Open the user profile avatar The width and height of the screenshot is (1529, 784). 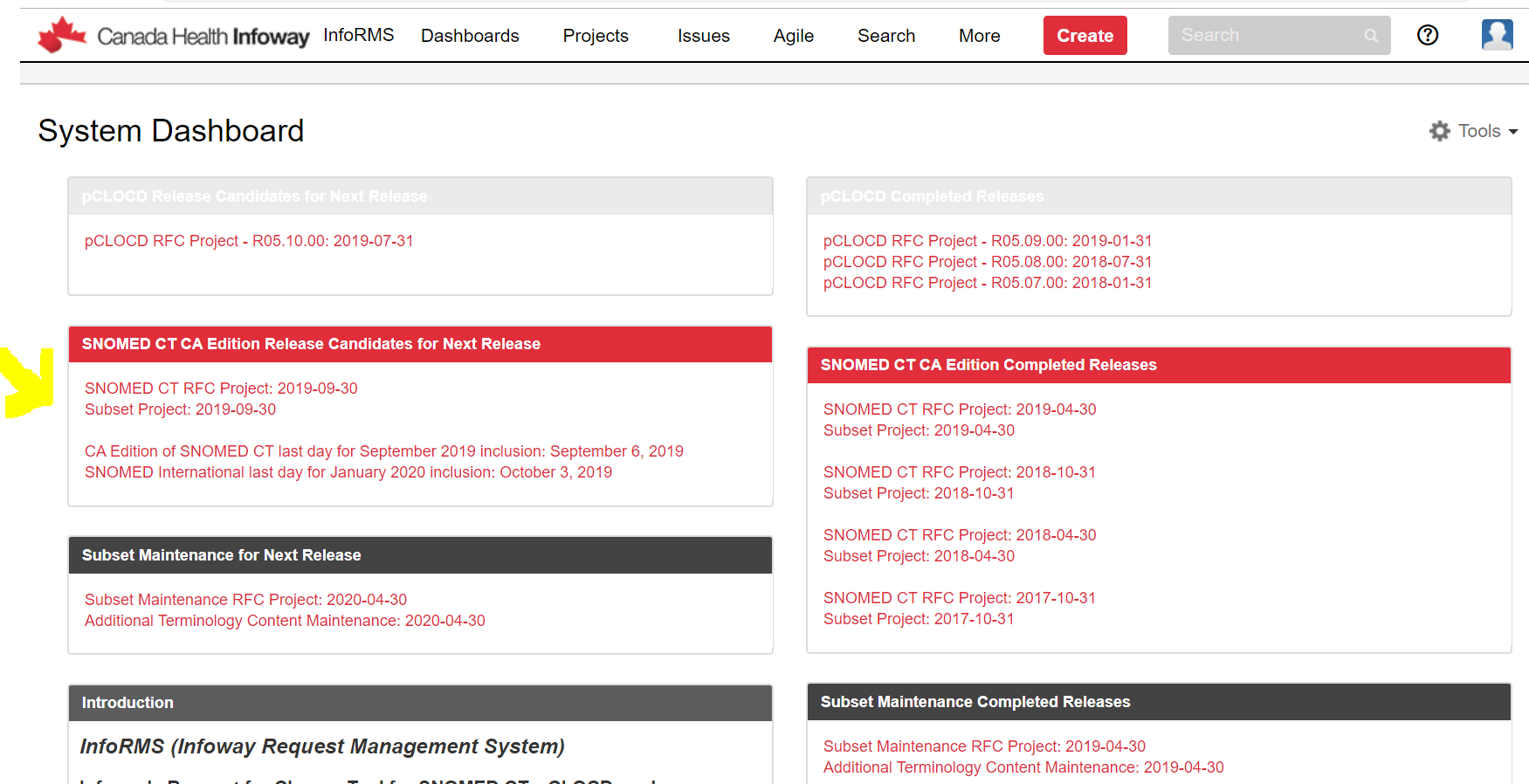[1498, 35]
